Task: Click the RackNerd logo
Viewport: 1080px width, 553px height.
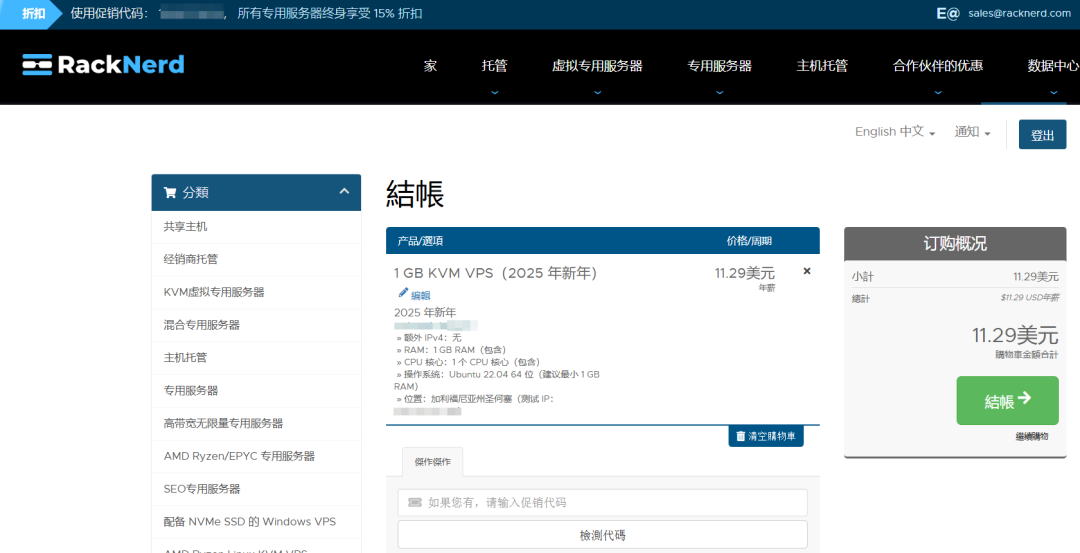Action: (x=103, y=65)
